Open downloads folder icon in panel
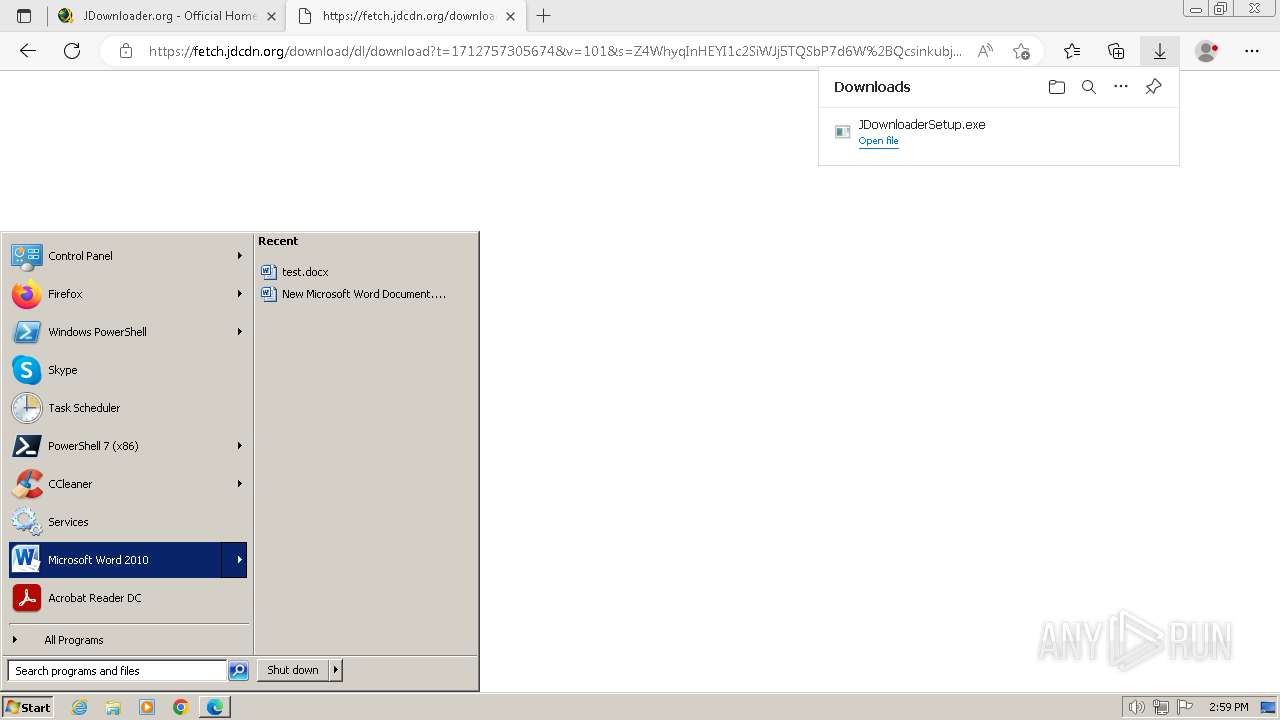The width and height of the screenshot is (1280, 720). 1057,87
